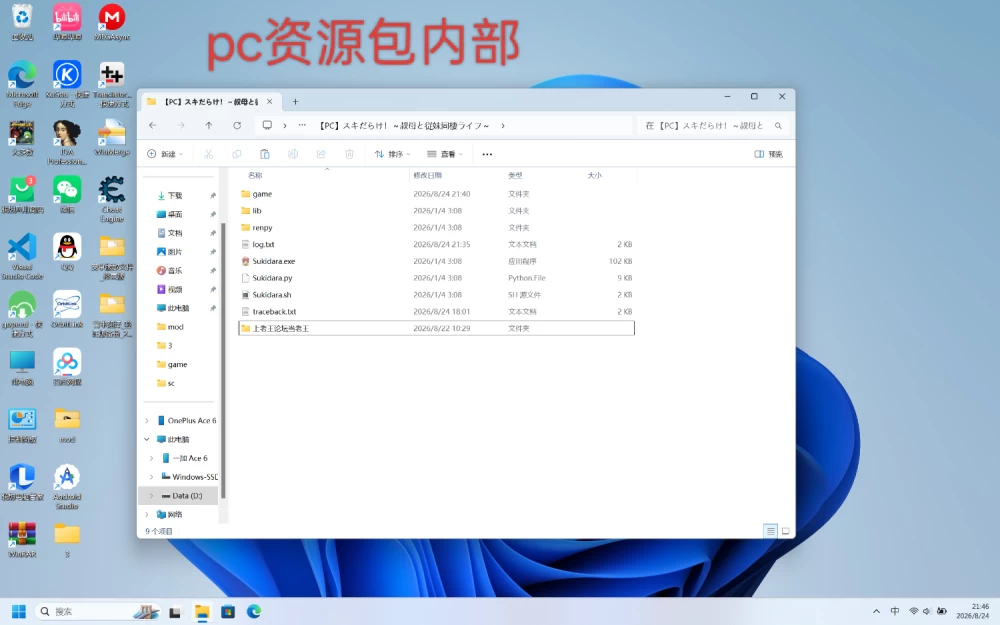Switch to details view icon in status bar

[770, 531]
